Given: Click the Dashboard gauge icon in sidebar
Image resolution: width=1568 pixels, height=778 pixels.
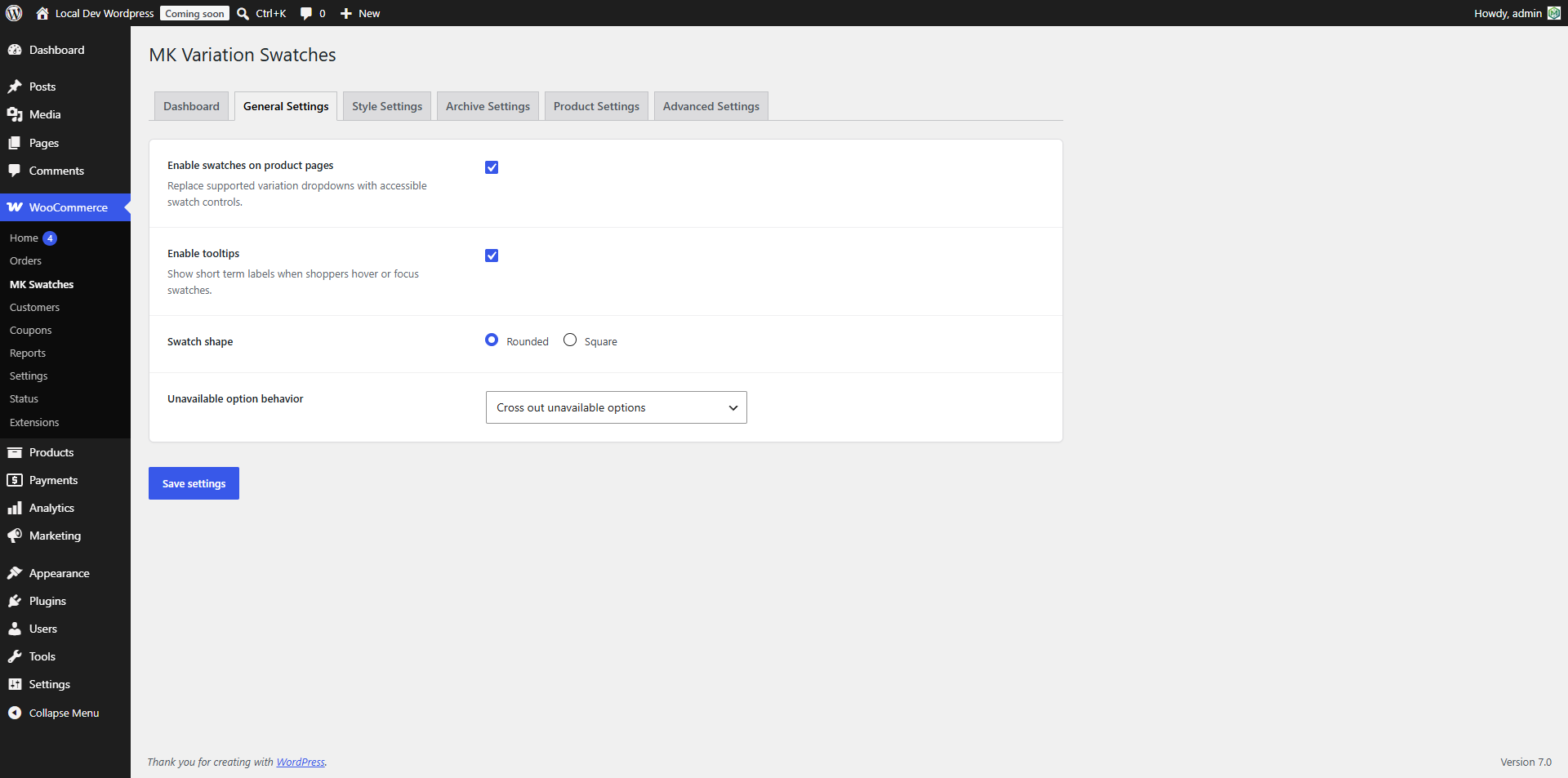Looking at the screenshot, I should pos(15,50).
